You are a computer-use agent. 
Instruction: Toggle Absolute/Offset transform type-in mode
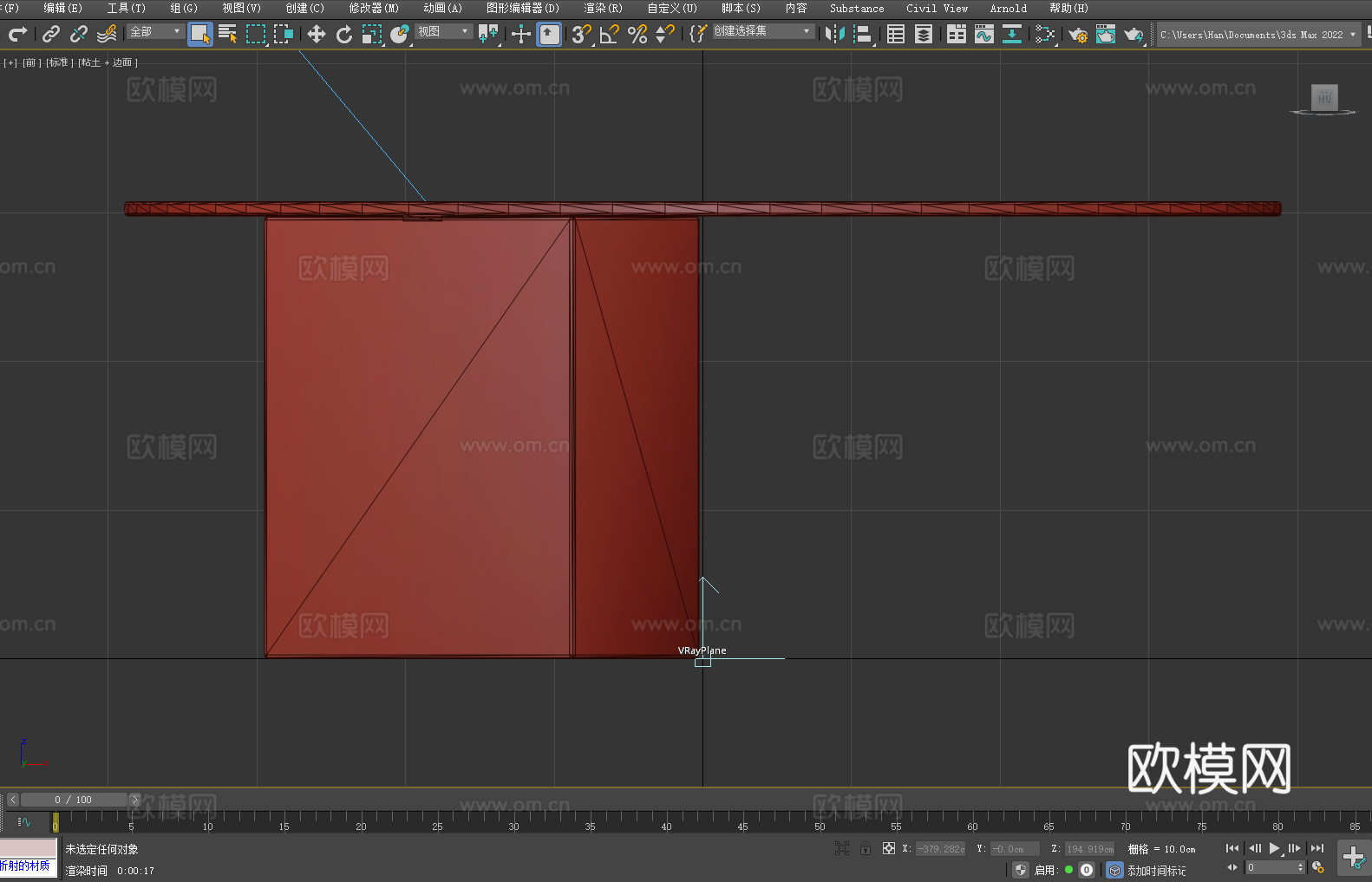click(x=889, y=849)
